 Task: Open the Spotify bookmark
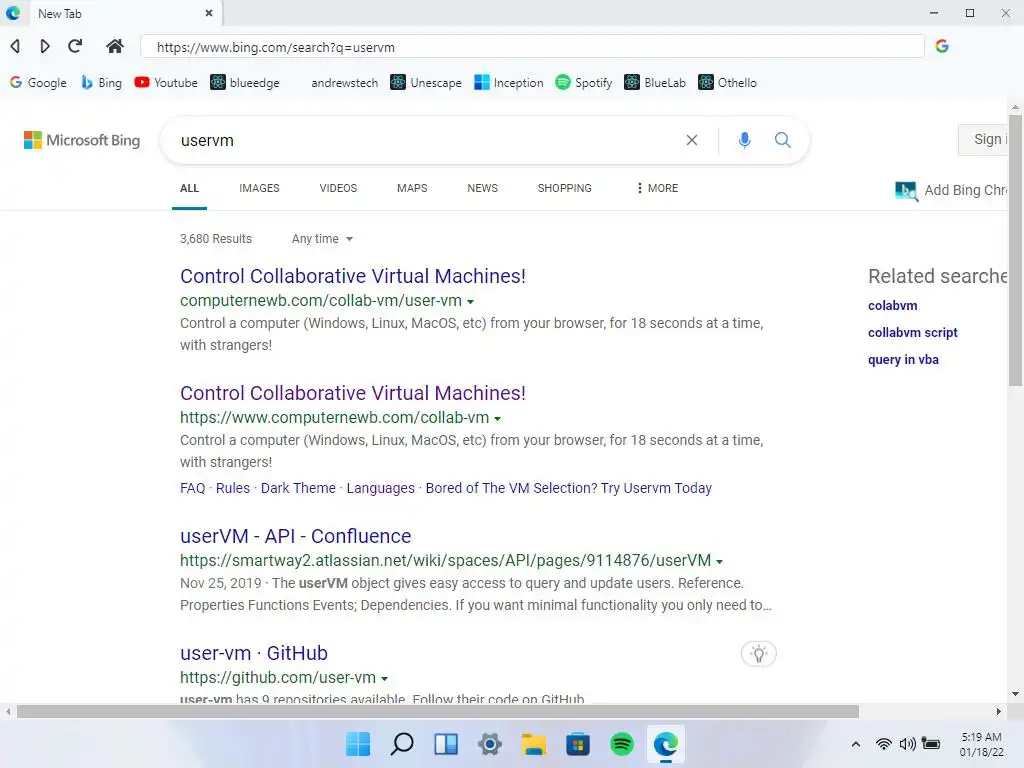point(584,82)
